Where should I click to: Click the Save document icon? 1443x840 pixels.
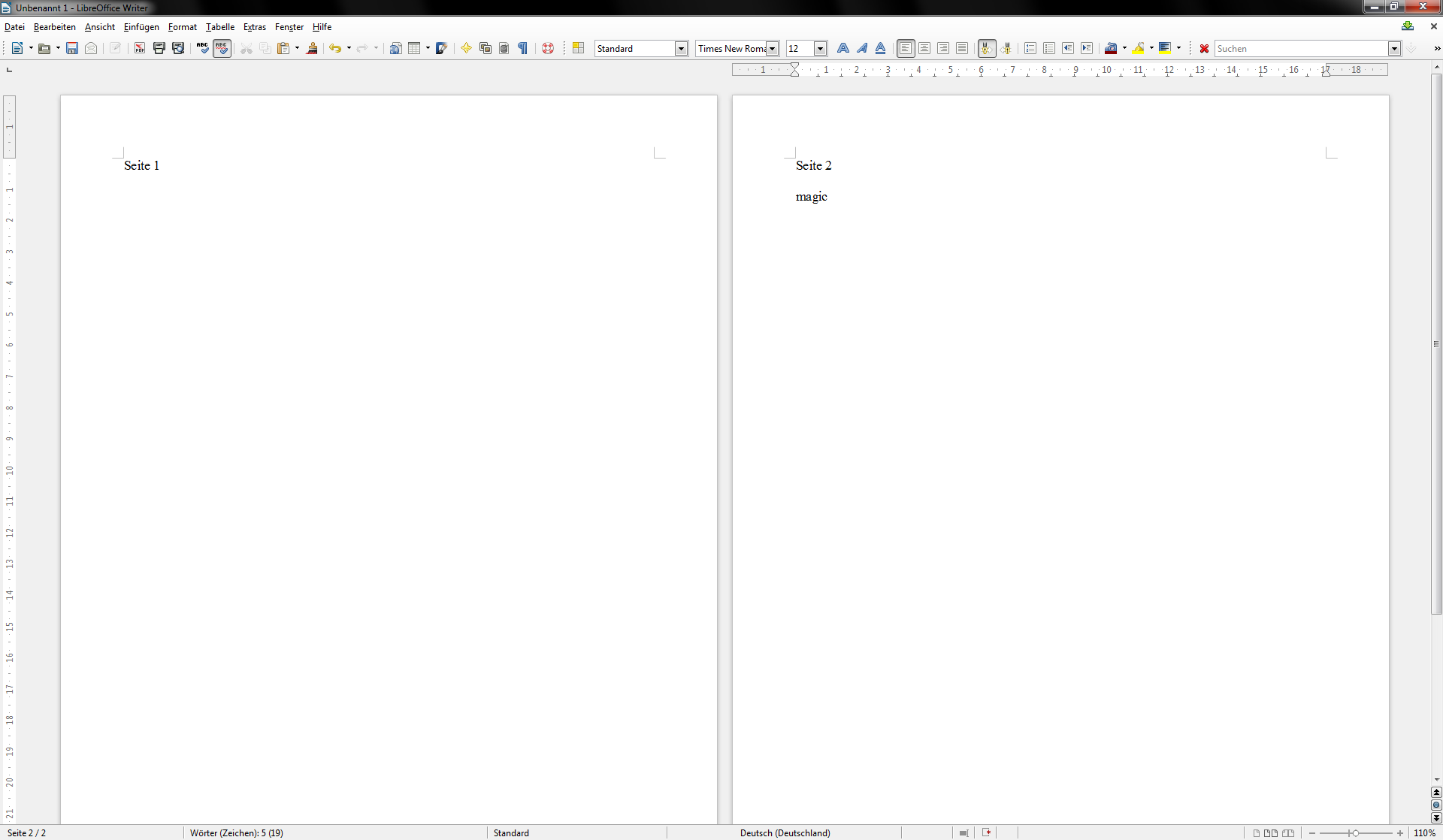(72, 48)
